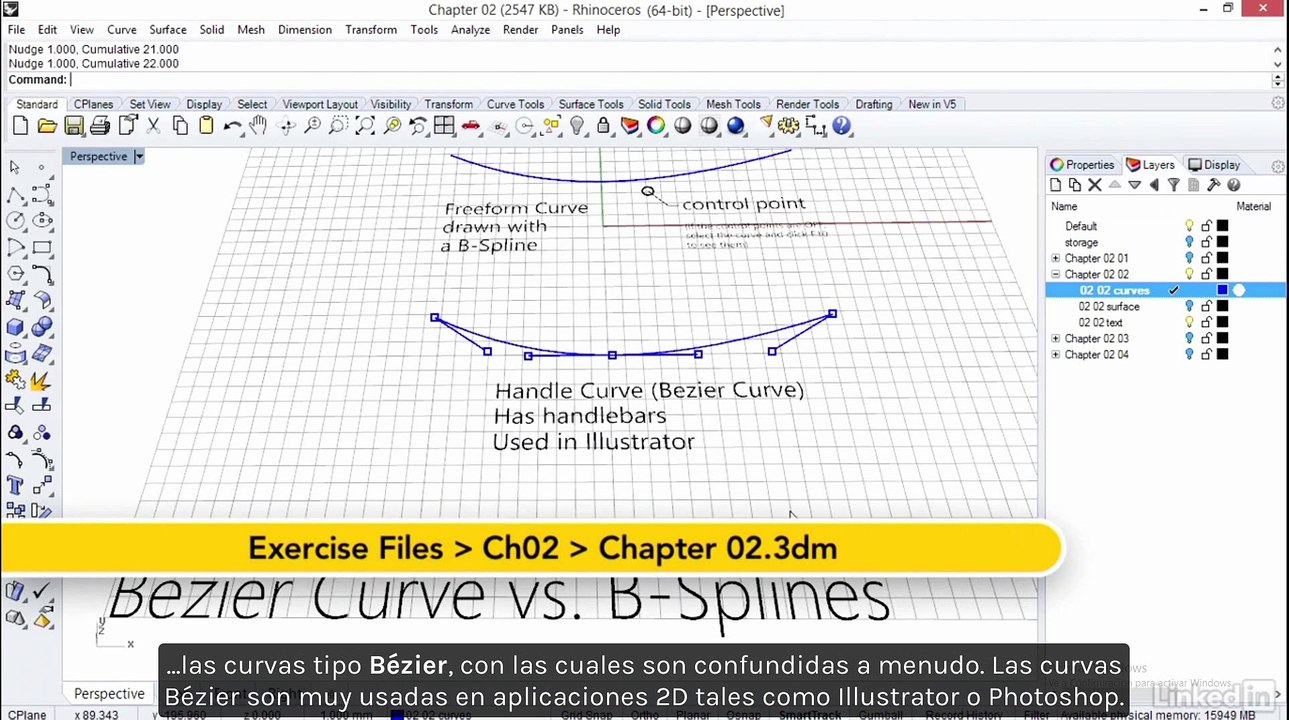Click the white material circle of 02 02 curves
Image resolution: width=1289 pixels, height=720 pixels.
1239,290
